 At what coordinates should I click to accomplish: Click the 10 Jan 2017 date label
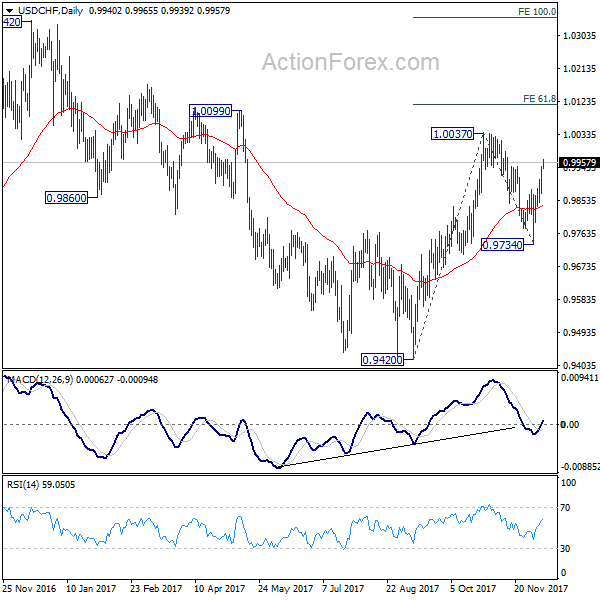point(91,588)
